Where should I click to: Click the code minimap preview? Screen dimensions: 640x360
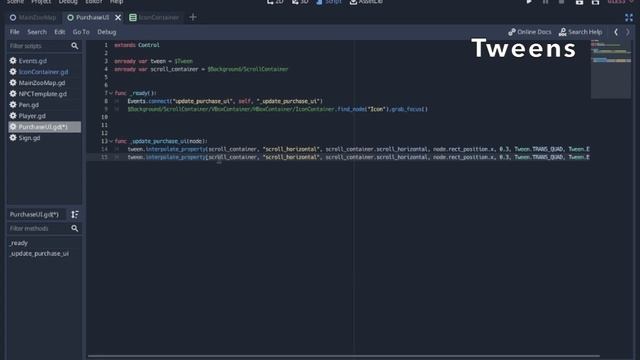[611, 69]
